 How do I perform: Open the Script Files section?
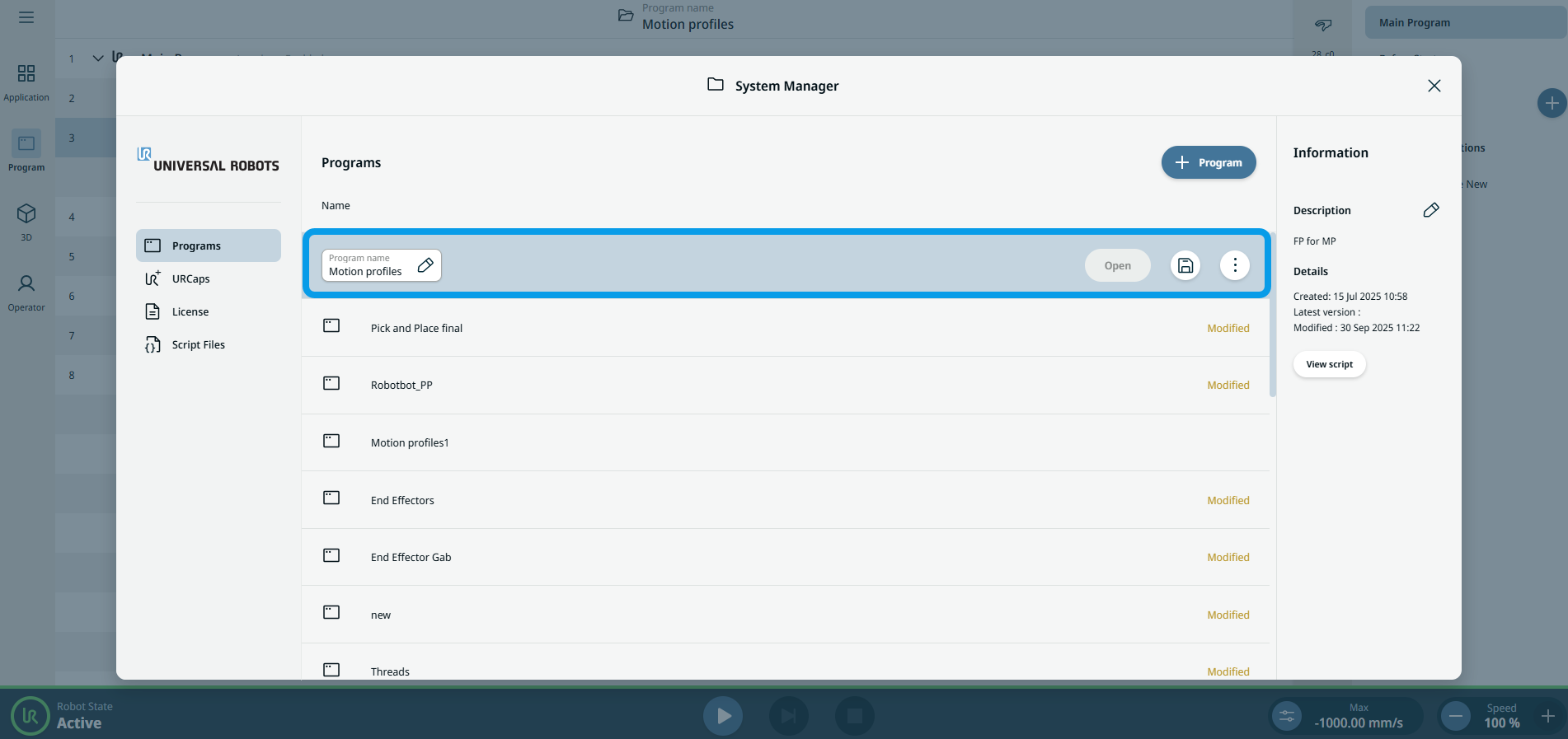(198, 345)
